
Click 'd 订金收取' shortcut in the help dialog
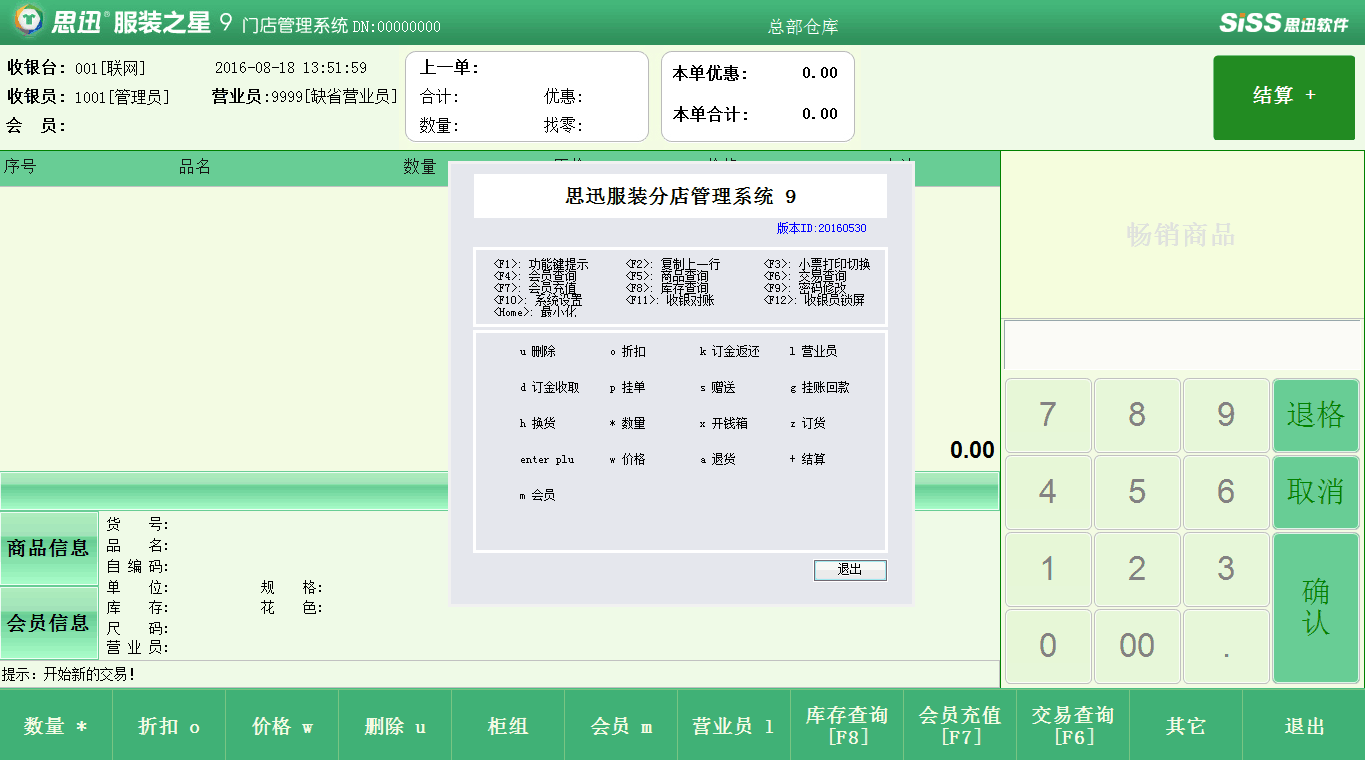tap(550, 388)
